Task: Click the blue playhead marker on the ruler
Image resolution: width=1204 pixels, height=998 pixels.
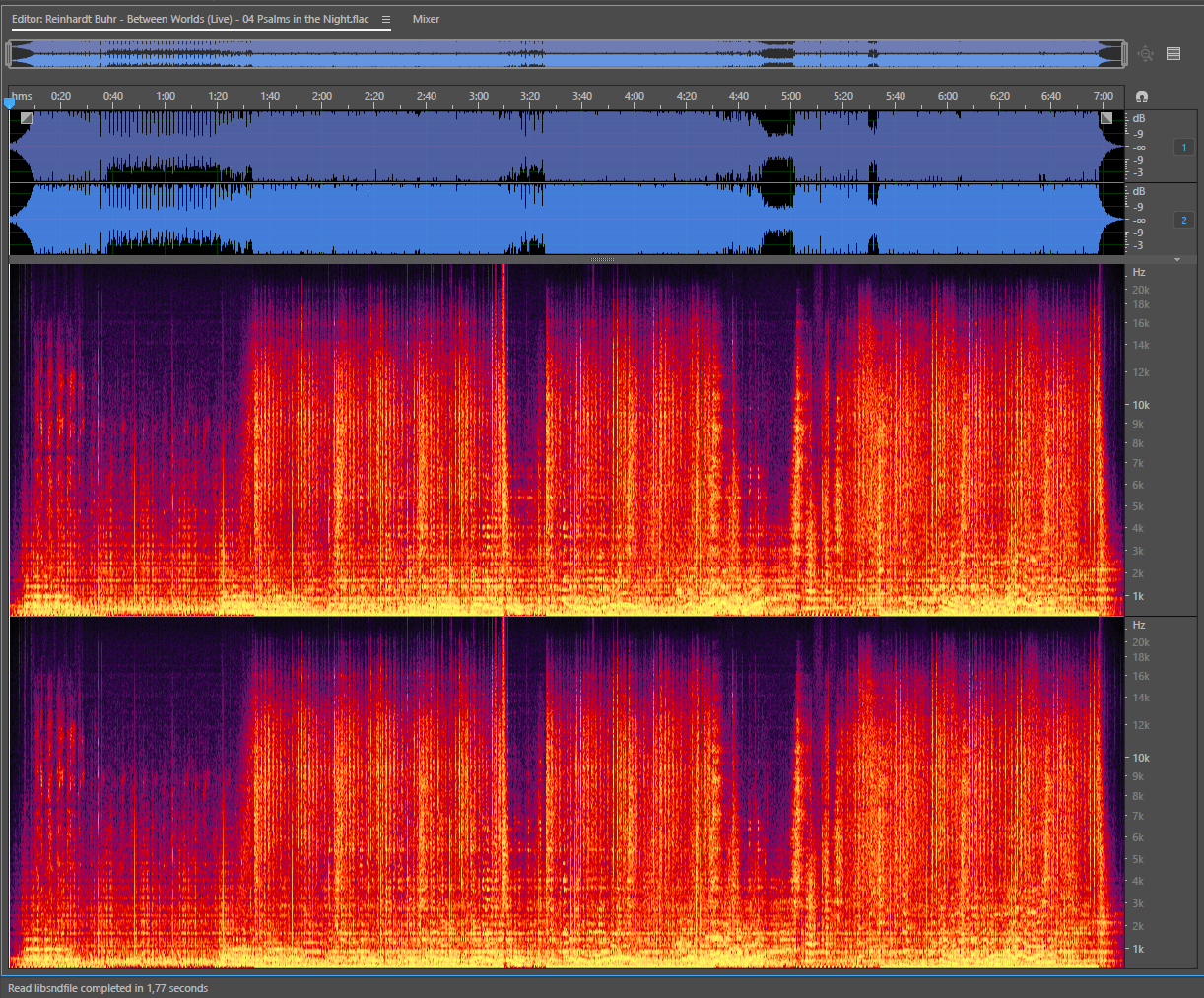Action: [10, 101]
